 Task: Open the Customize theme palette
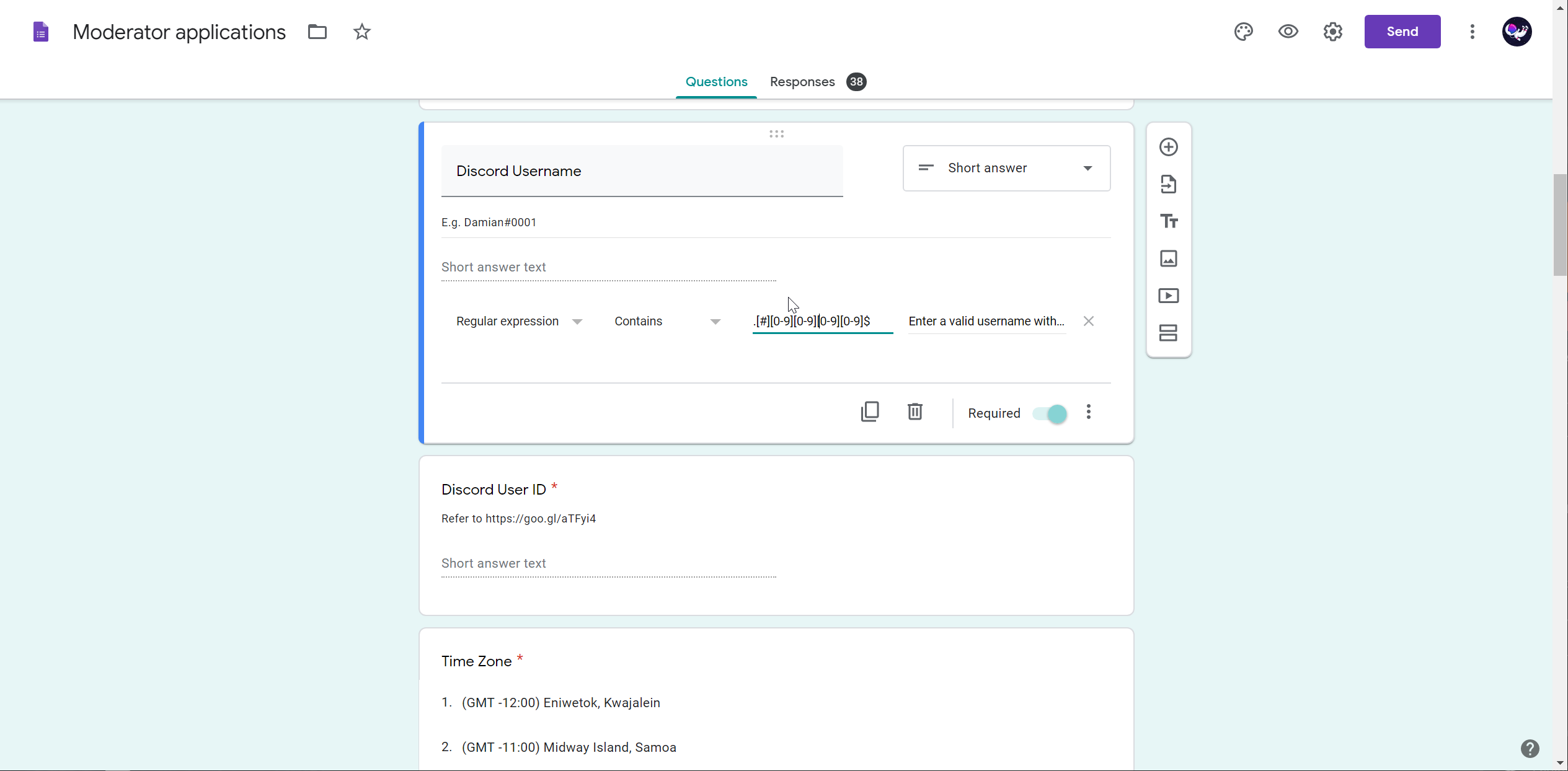(1243, 32)
